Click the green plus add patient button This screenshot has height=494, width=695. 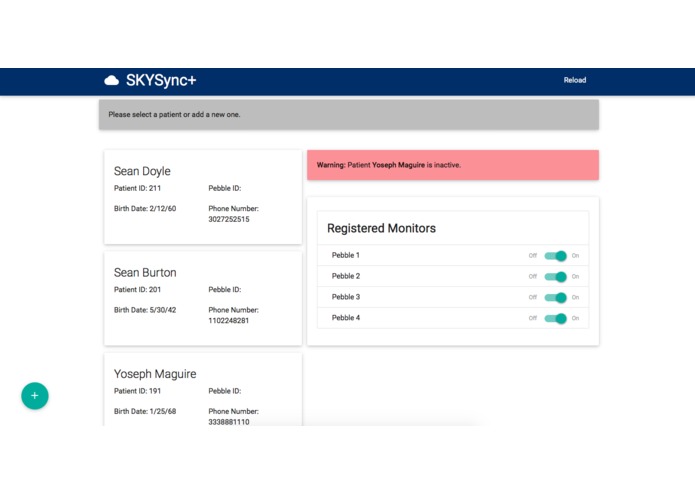pos(35,396)
